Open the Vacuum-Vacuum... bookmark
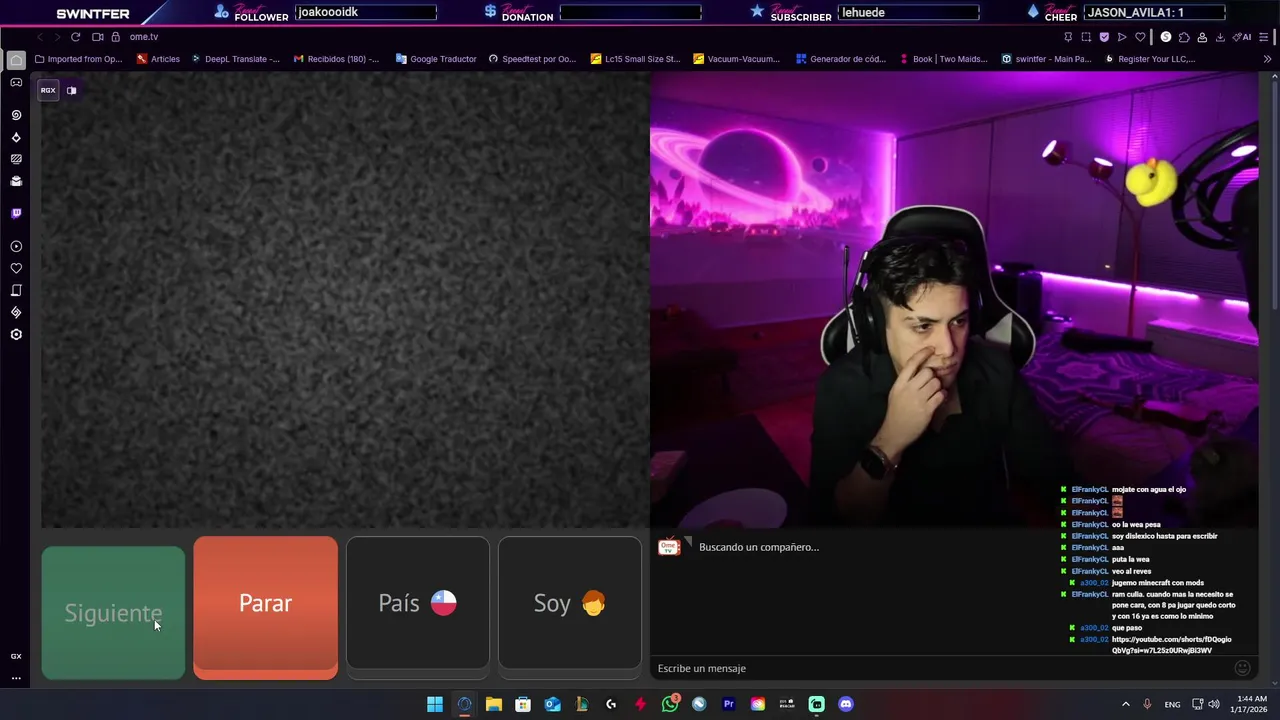Image resolution: width=1280 pixels, height=720 pixels. pyautogui.click(x=736, y=59)
